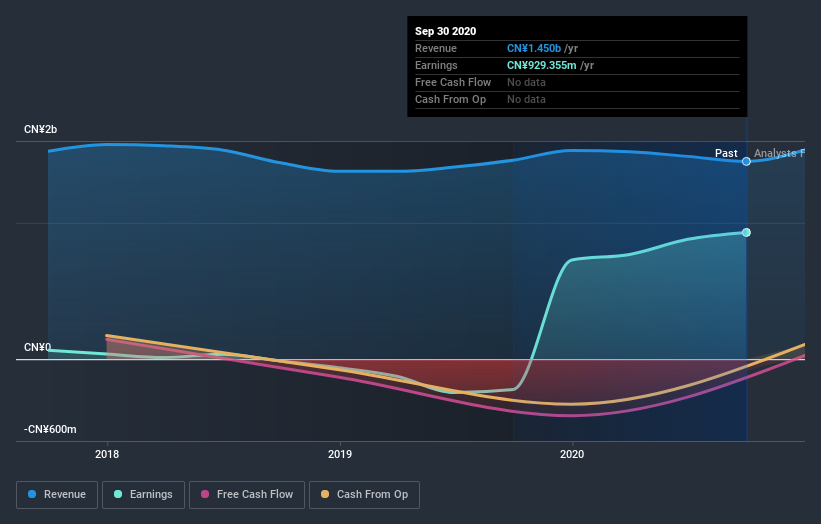Toggle the Earnings legend button
This screenshot has width=821, height=524.
tap(143, 495)
